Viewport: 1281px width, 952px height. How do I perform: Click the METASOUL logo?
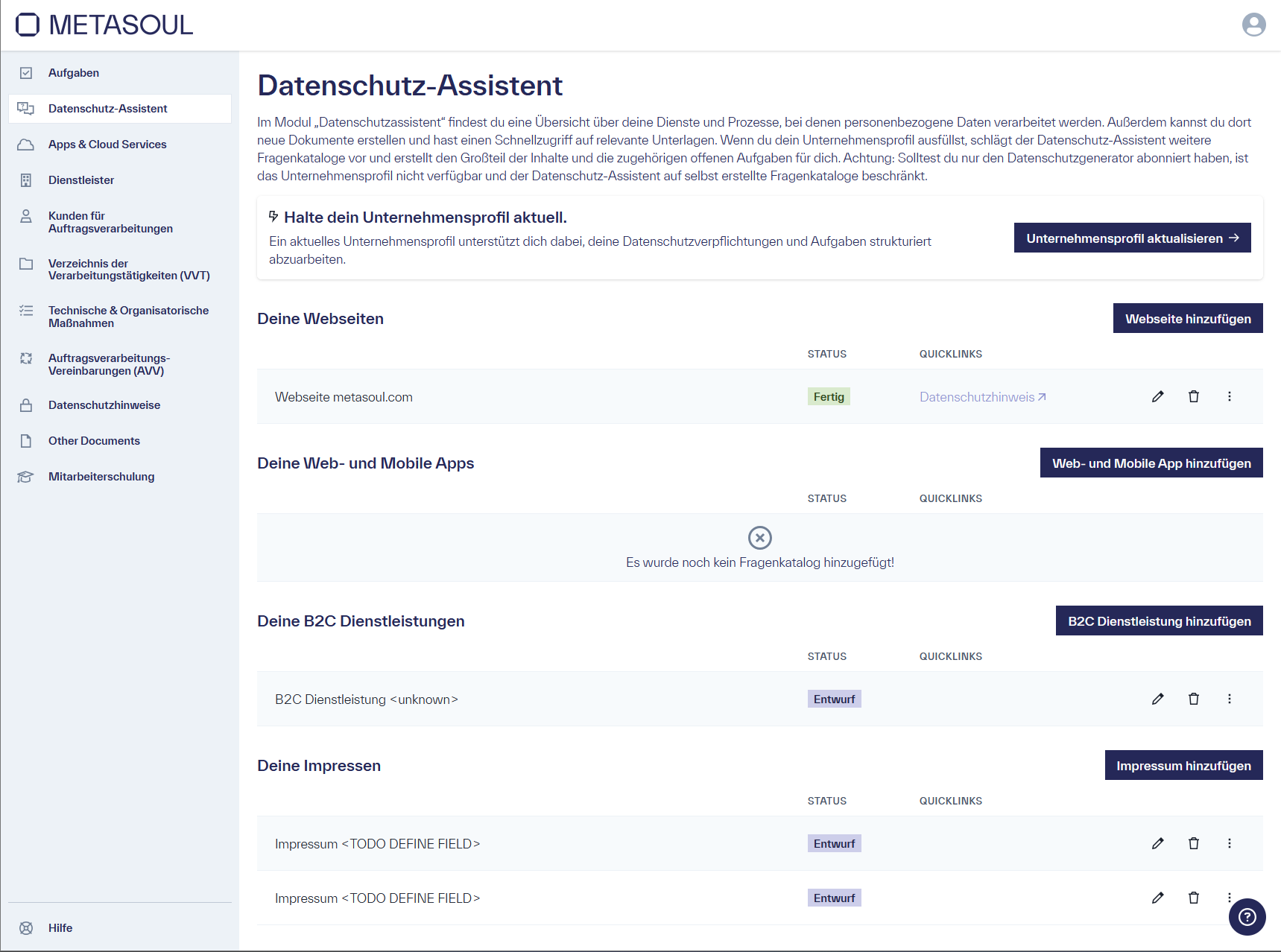[104, 25]
